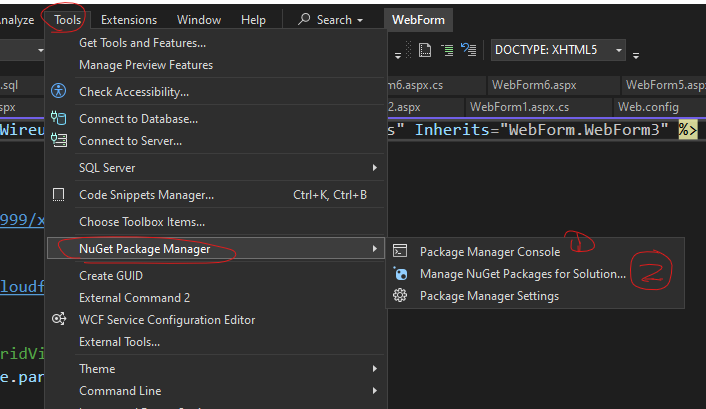Expand the NuGet Package Manager arrow
Viewport: 706px width, 409px height.
pyautogui.click(x=375, y=249)
